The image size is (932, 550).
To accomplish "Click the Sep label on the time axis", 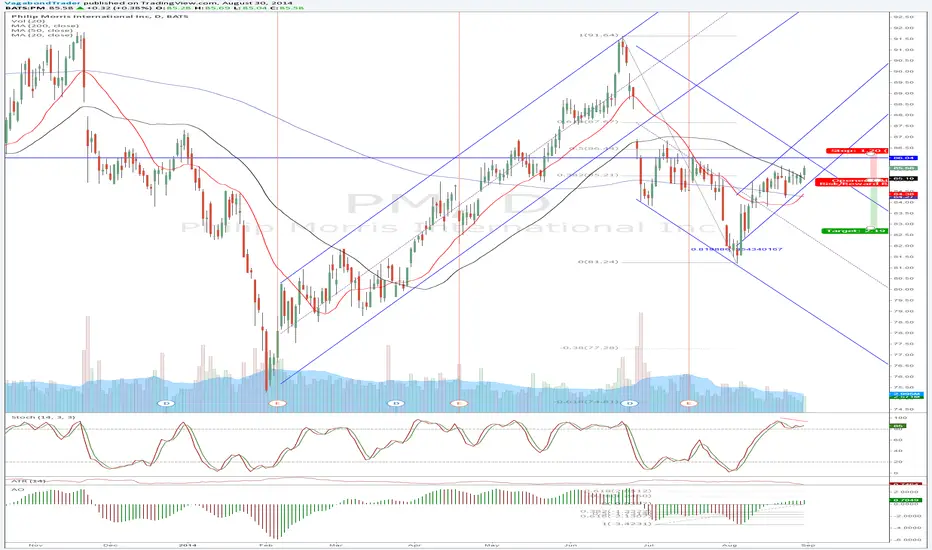I will [x=808, y=545].
